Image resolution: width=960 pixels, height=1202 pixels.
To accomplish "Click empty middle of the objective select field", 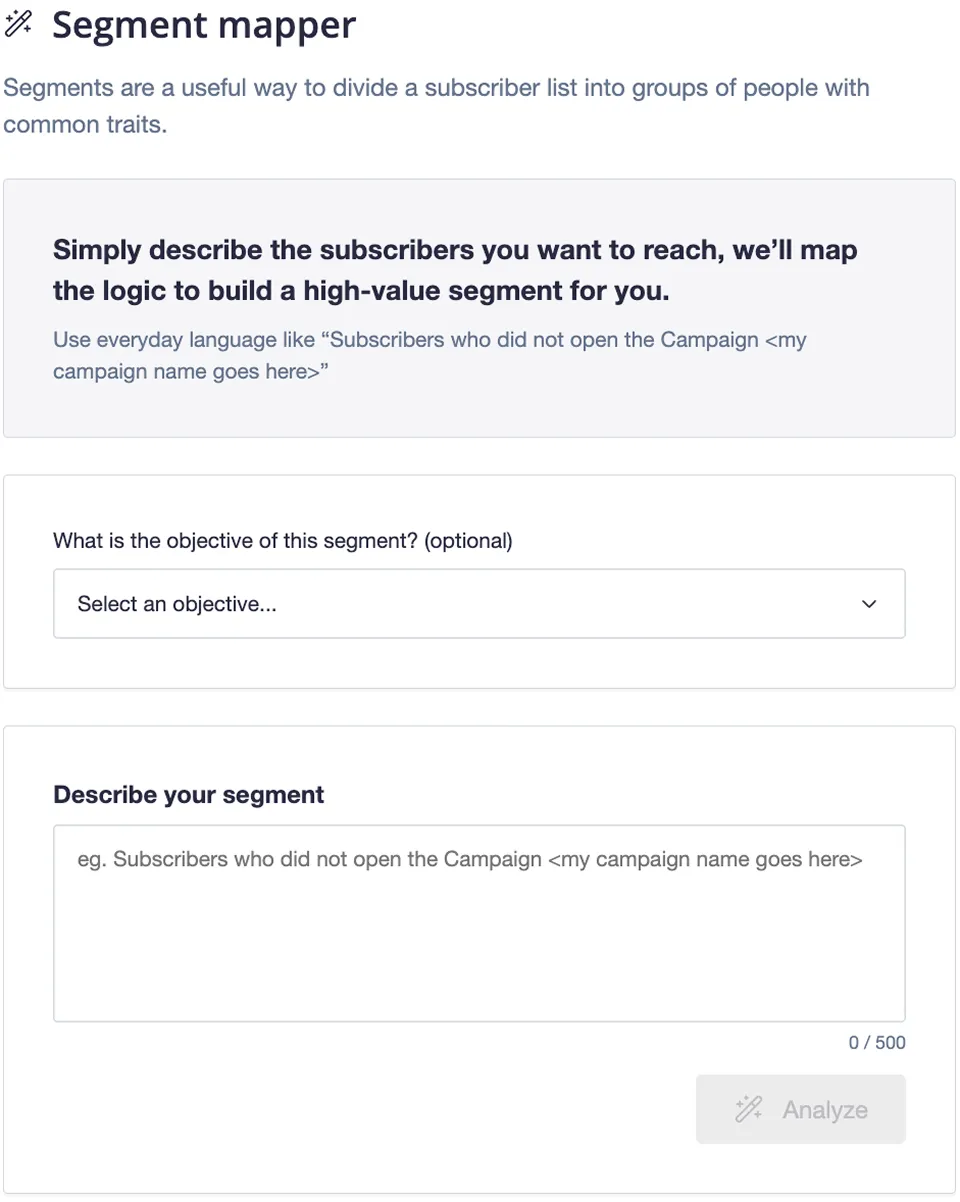I will tap(560, 604).
